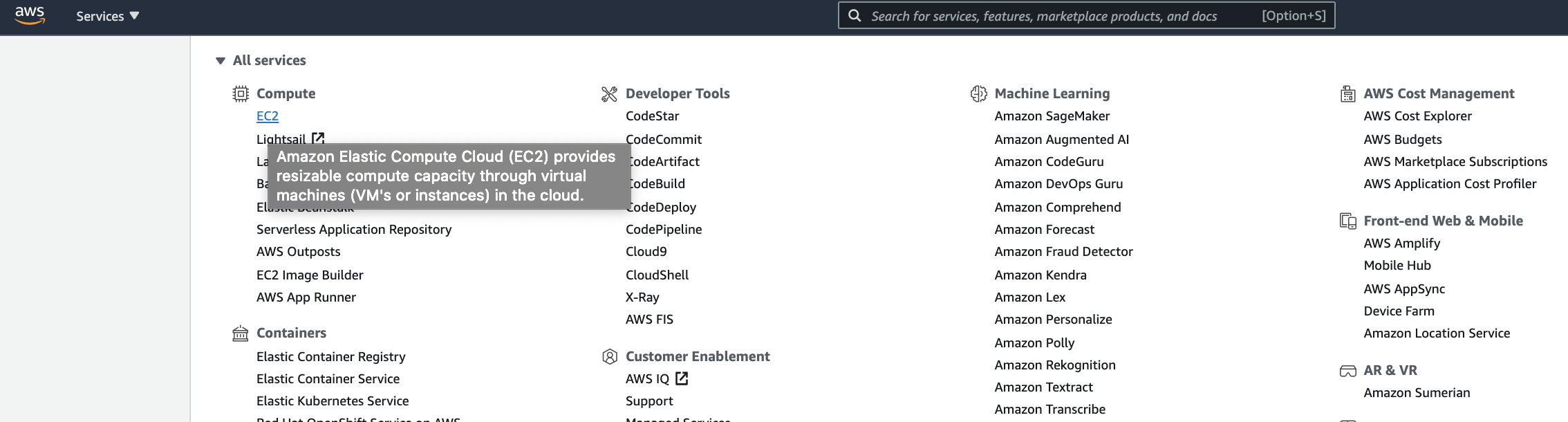Open the Services dropdown menu
The width and height of the screenshot is (1568, 422).
pyautogui.click(x=107, y=16)
